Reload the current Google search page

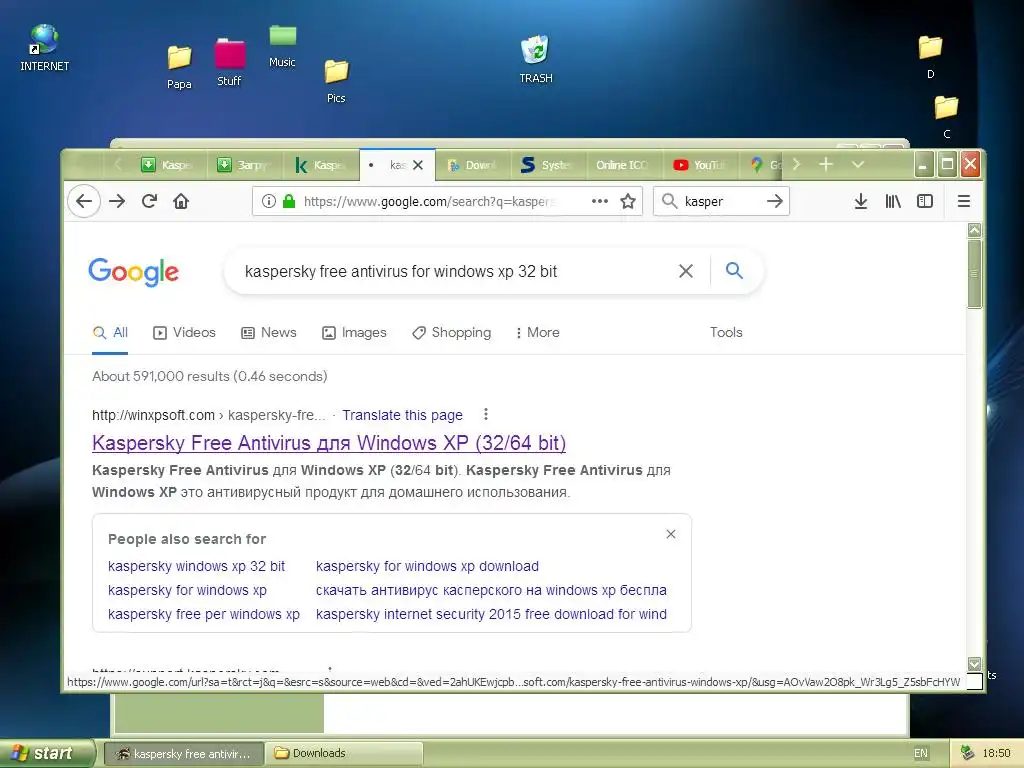tap(150, 201)
